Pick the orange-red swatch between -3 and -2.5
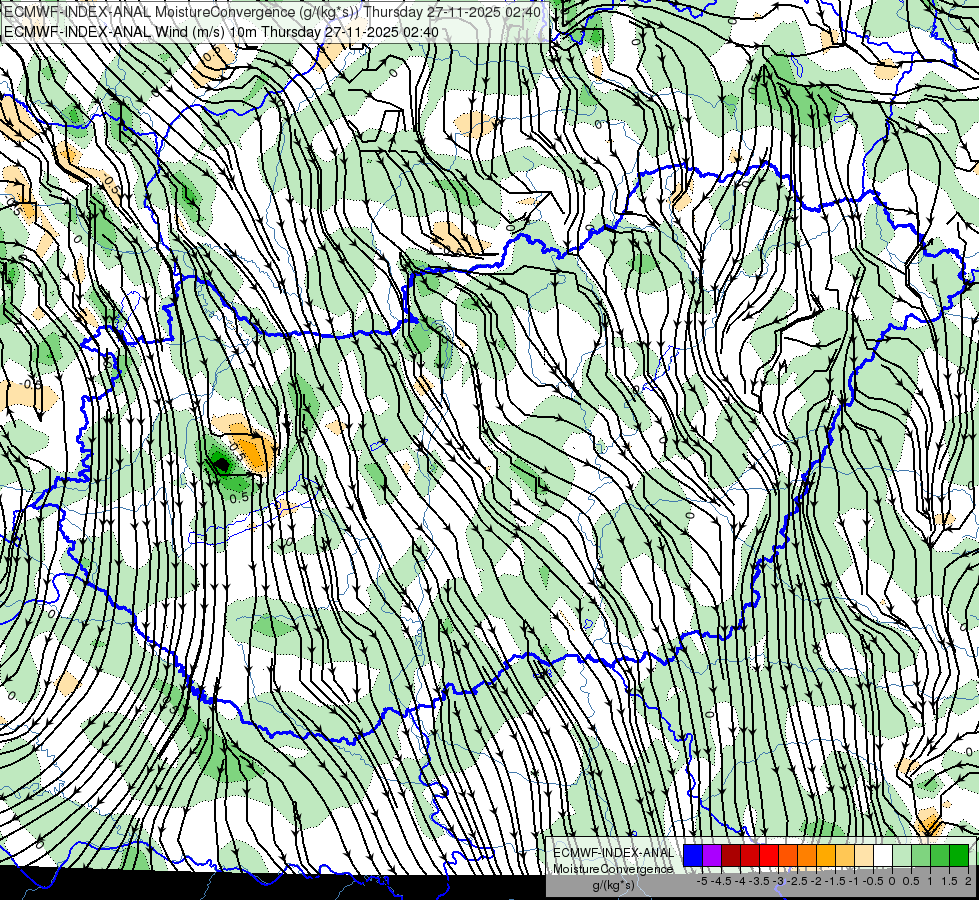 788,855
